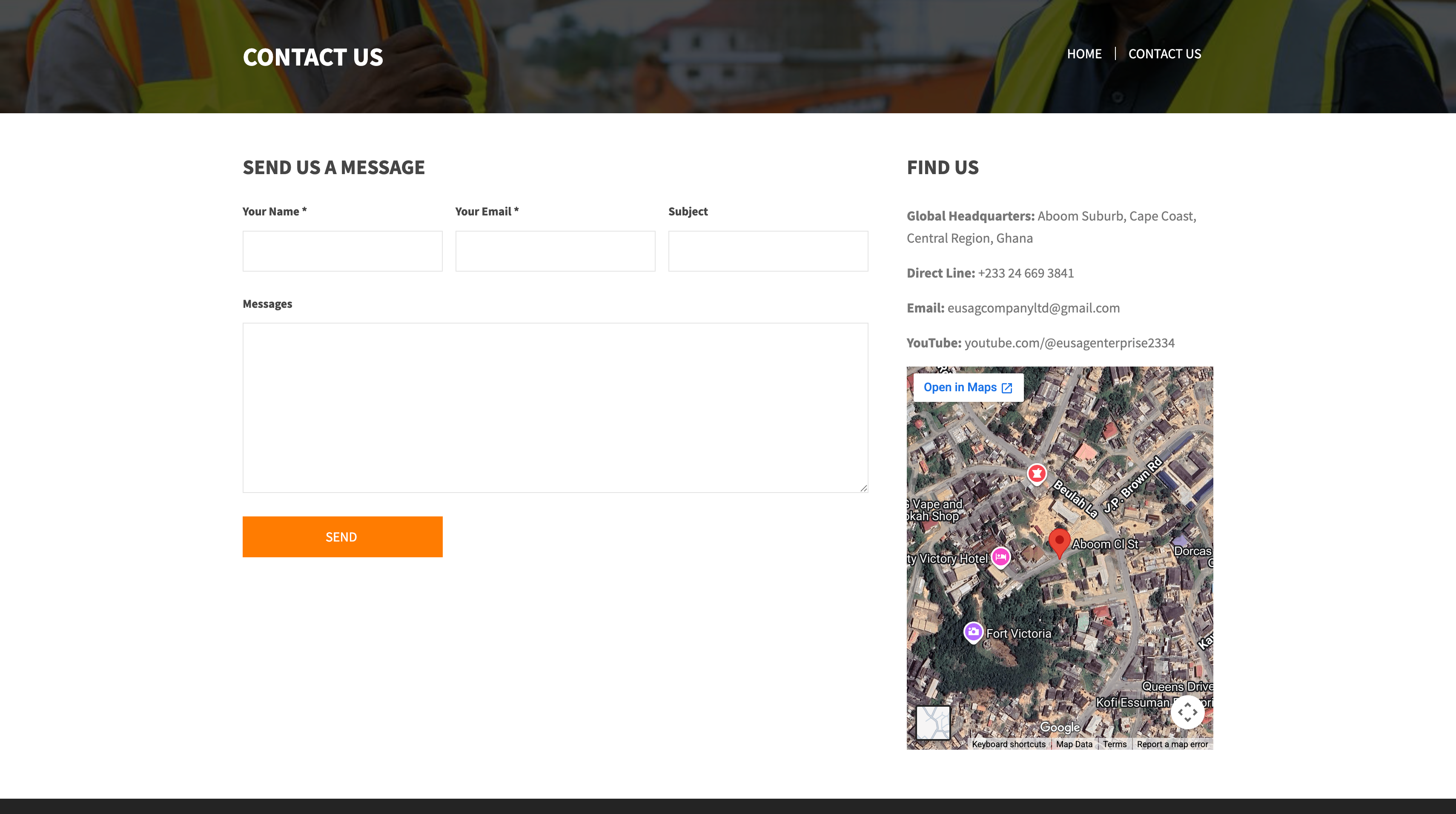Click the orange SEND button
The width and height of the screenshot is (1456, 814).
coord(343,536)
